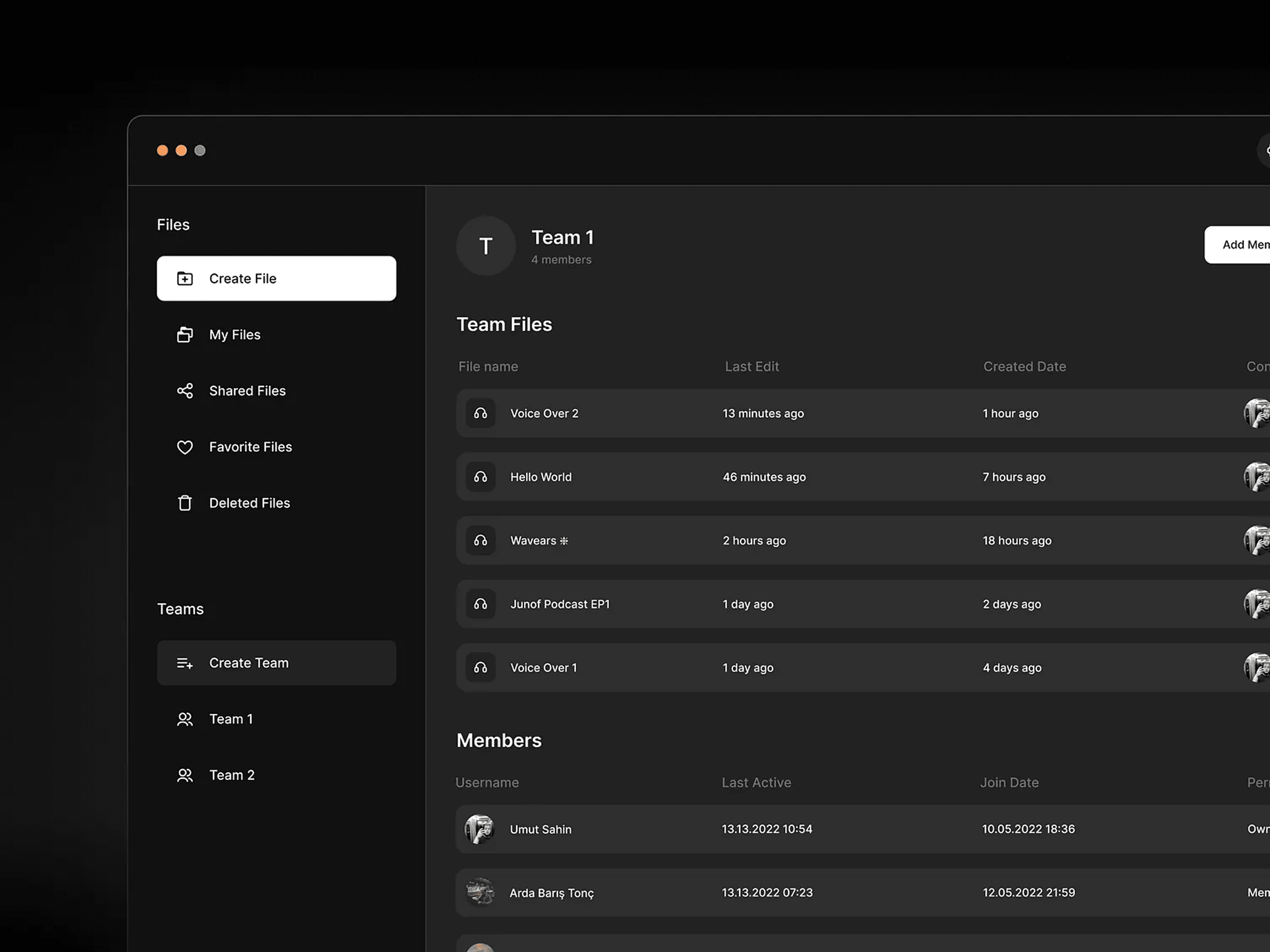
Task: Click the '4 members' count under Team 1
Action: (561, 260)
